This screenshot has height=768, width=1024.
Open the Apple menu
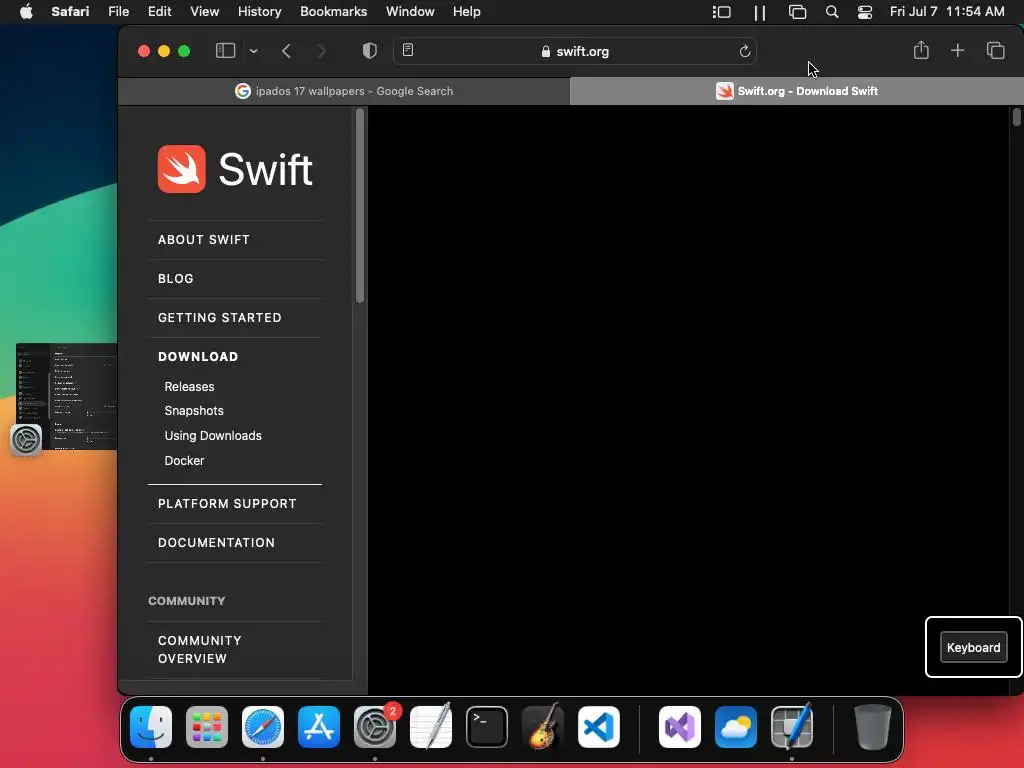(x=26, y=12)
